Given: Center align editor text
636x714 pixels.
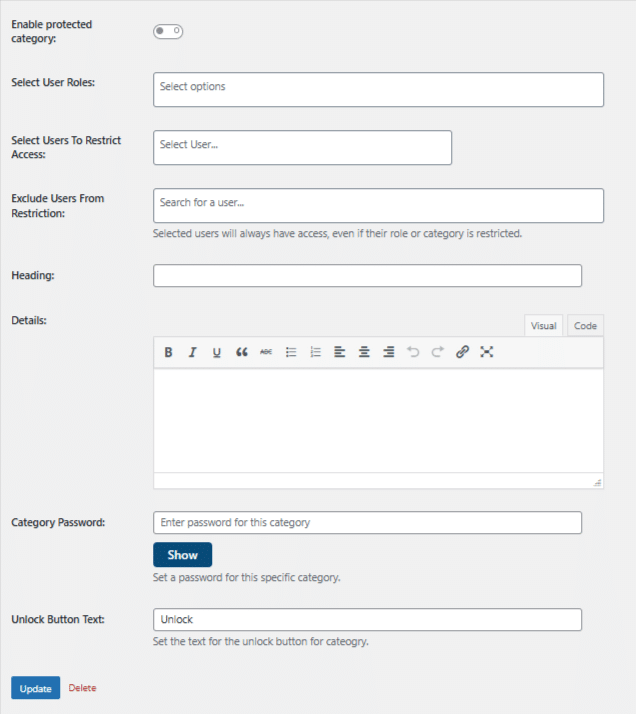Looking at the screenshot, I should pos(364,352).
